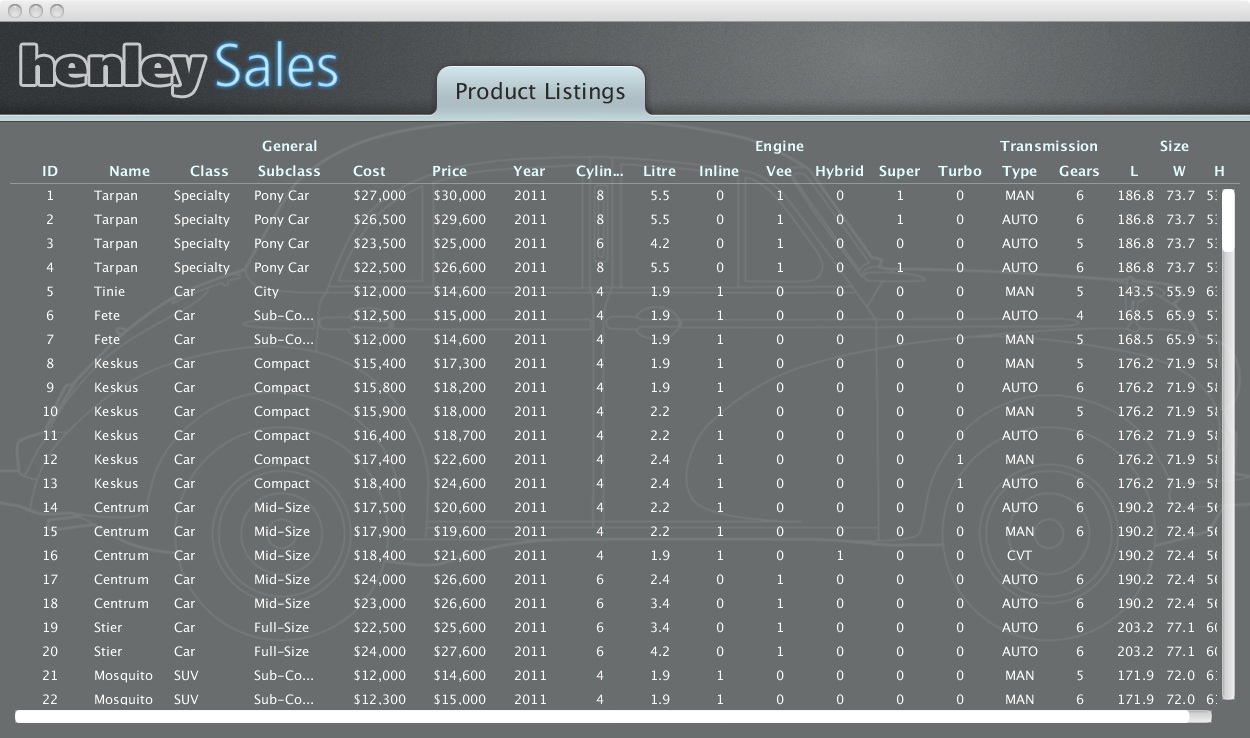The width and height of the screenshot is (1250, 738).
Task: Open the Product Listings tab
Action: pos(540,92)
